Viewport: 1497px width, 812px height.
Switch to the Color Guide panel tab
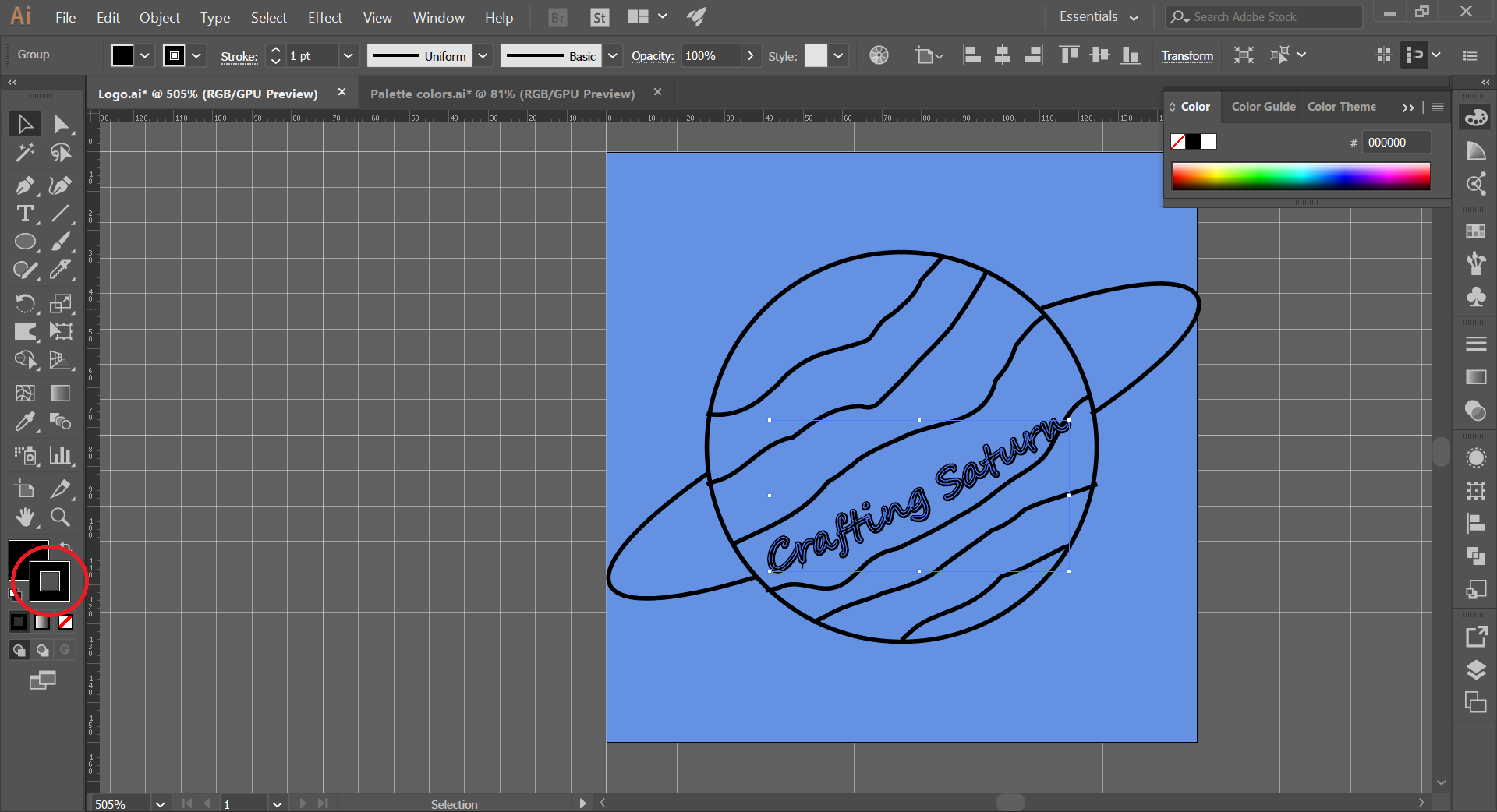1263,106
